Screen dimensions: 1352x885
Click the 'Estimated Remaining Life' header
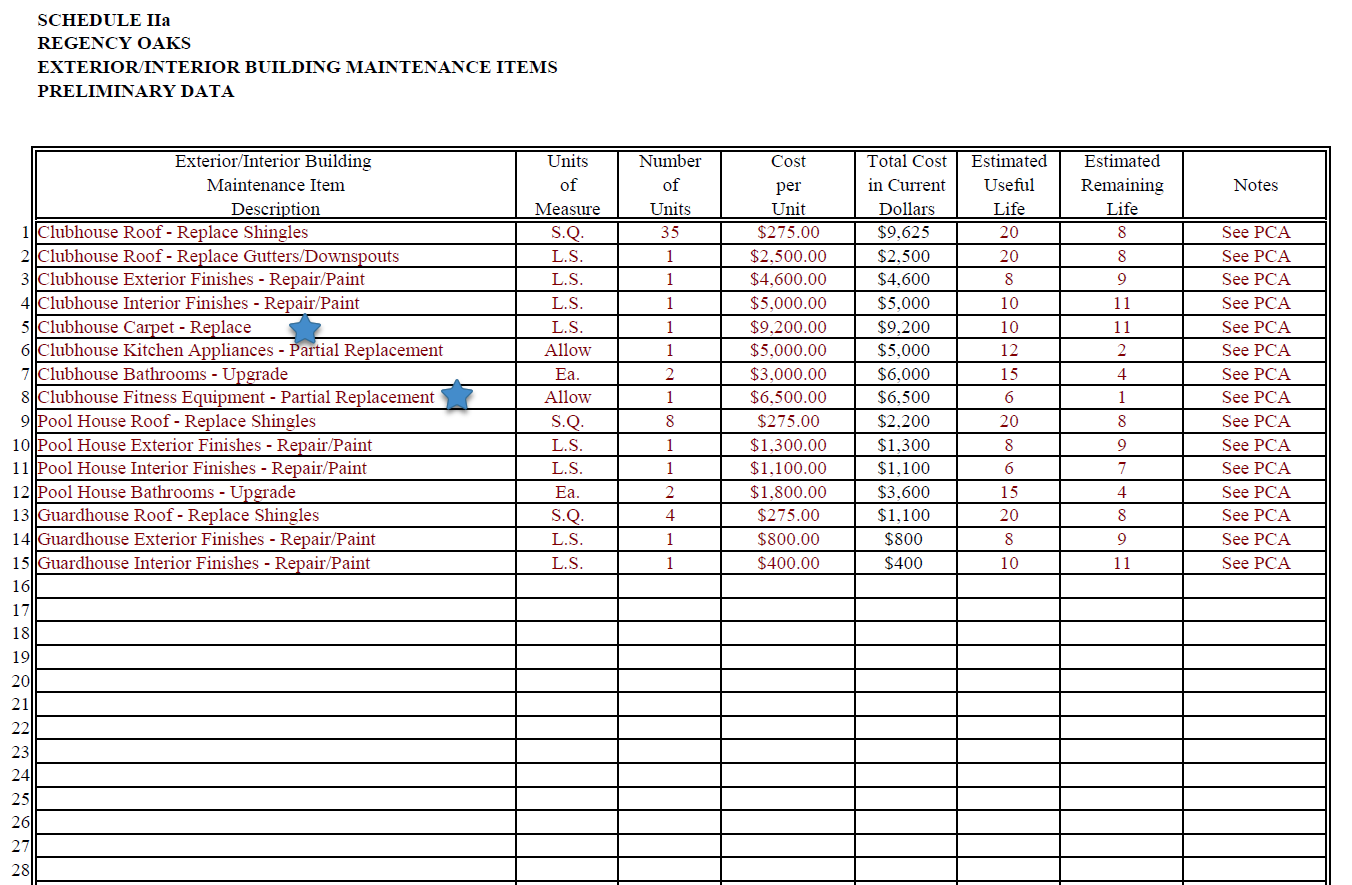(1122, 185)
